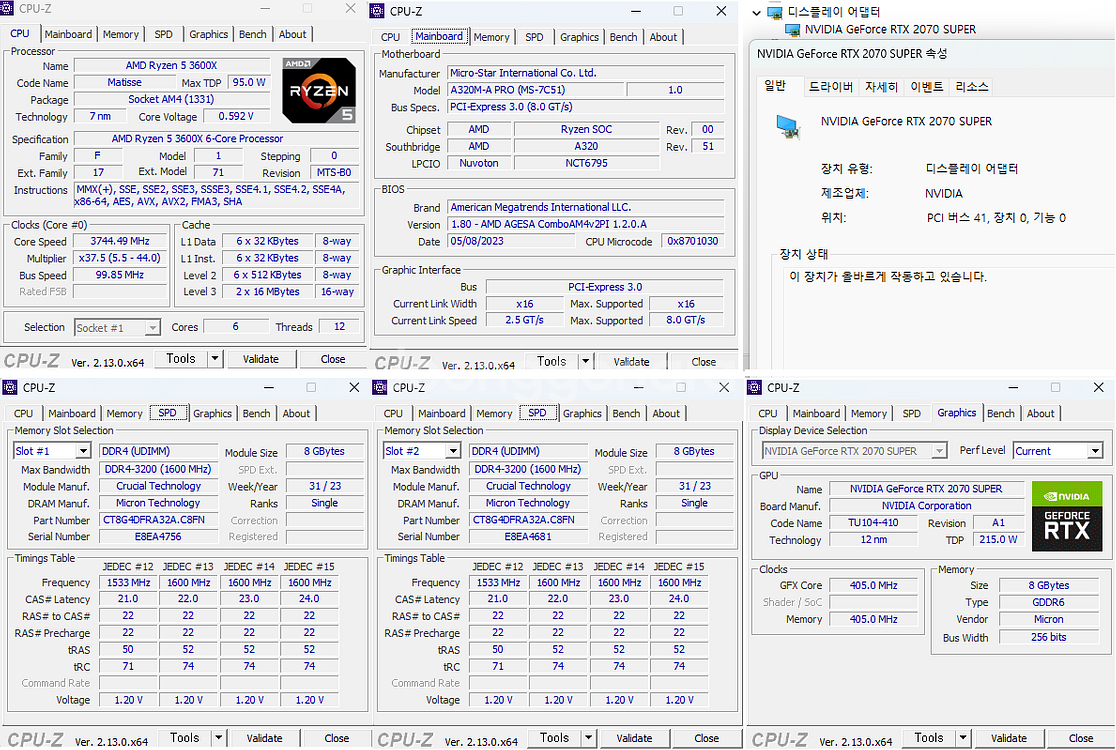The image size is (1116, 750).
Task: Open the 리소스 tab
Action: tap(971, 87)
